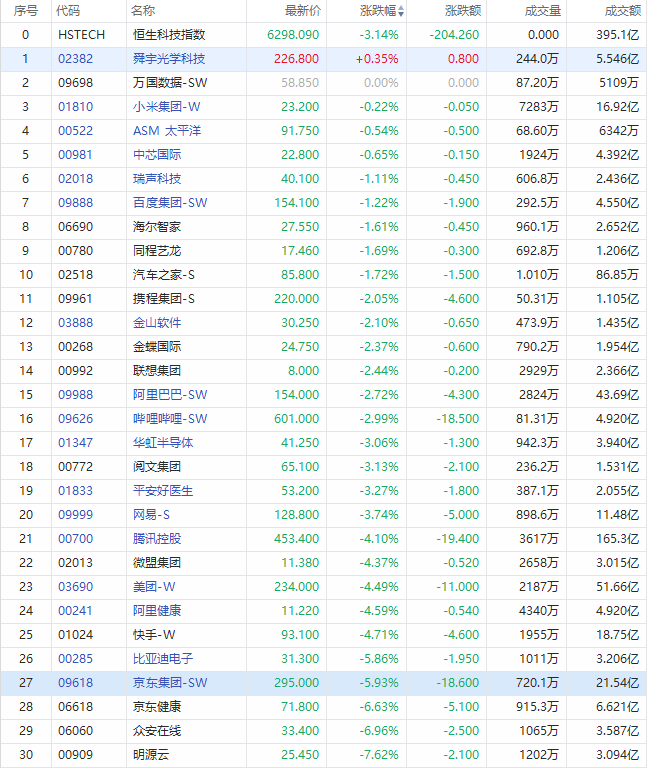This screenshot has height=768, width=647.
Task: Select the 众安在线 row name
Action: (157, 731)
